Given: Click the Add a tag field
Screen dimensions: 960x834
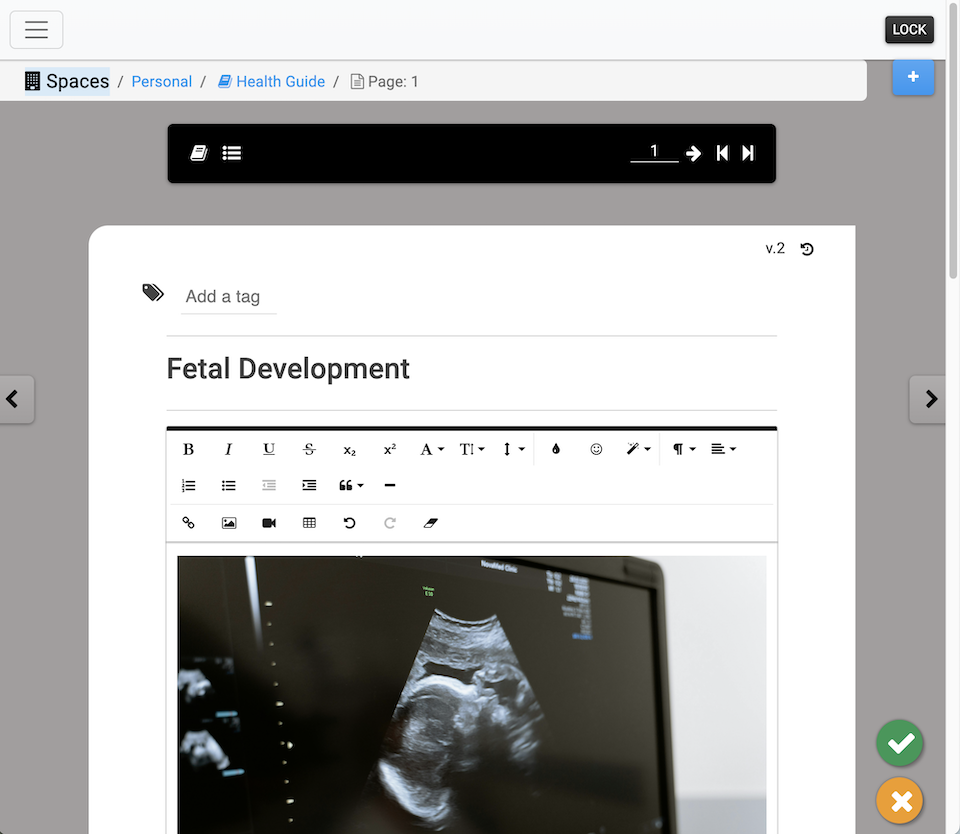Looking at the screenshot, I should tap(228, 297).
